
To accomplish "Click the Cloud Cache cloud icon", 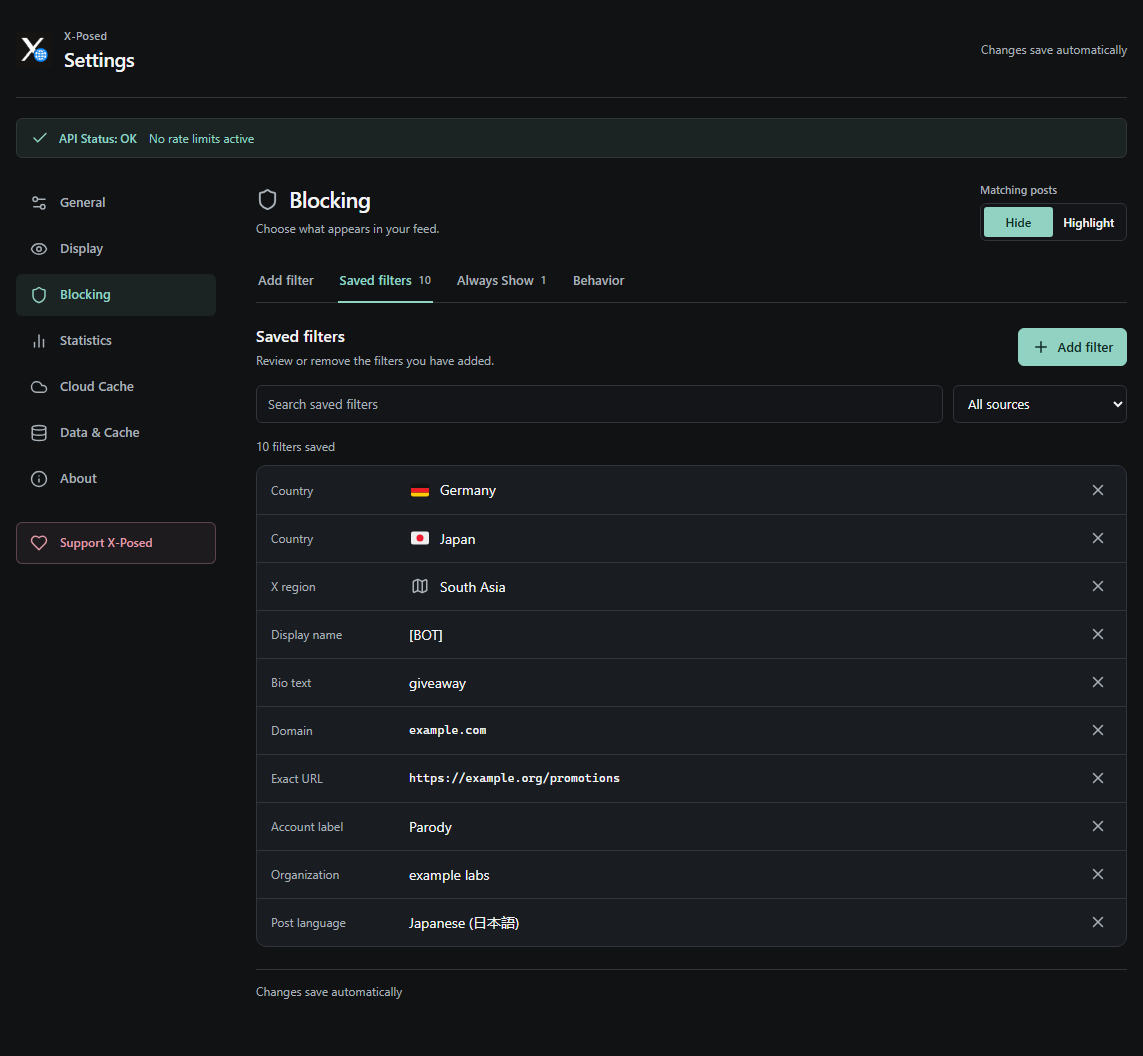I will (39, 386).
